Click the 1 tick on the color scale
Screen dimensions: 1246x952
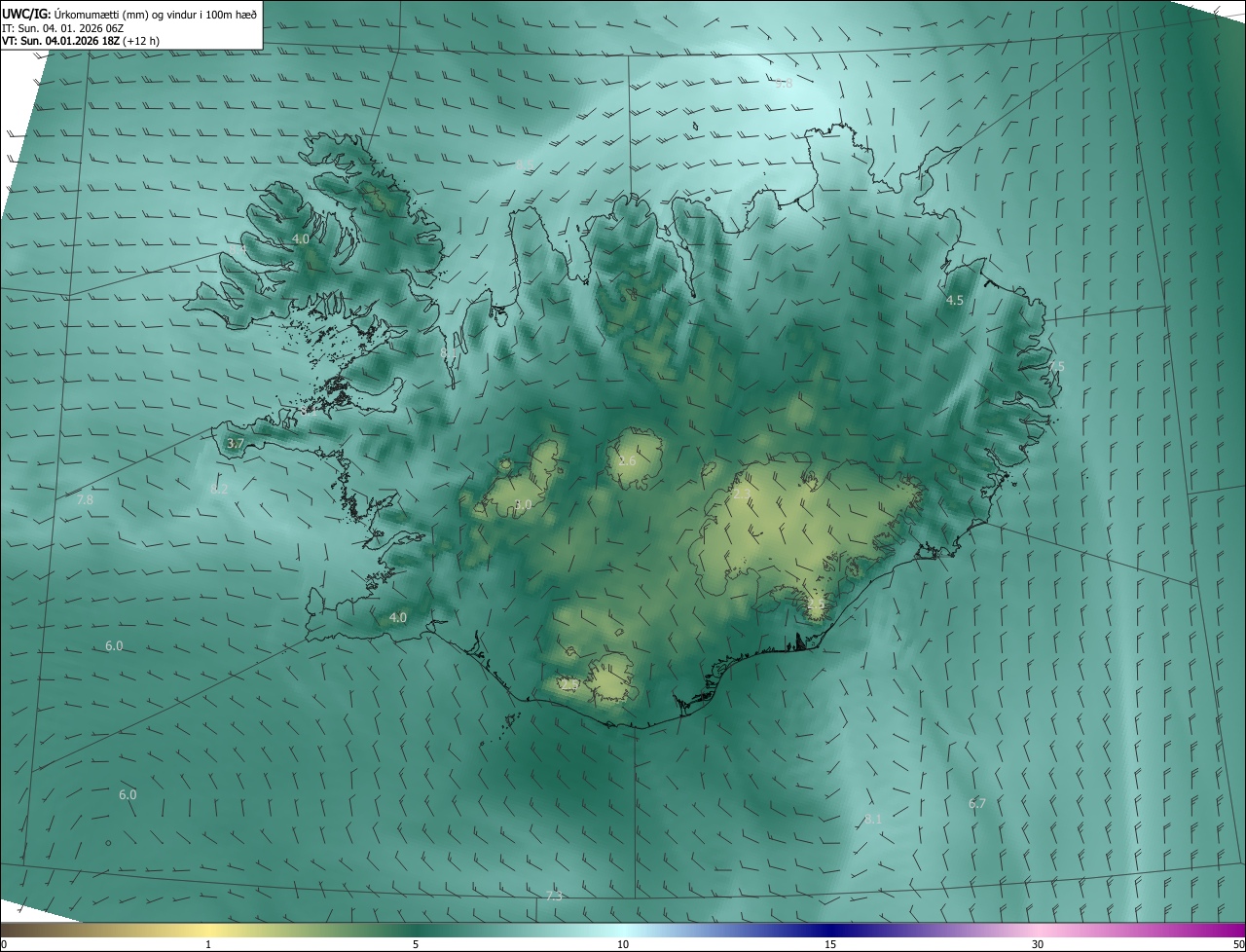tap(208, 944)
